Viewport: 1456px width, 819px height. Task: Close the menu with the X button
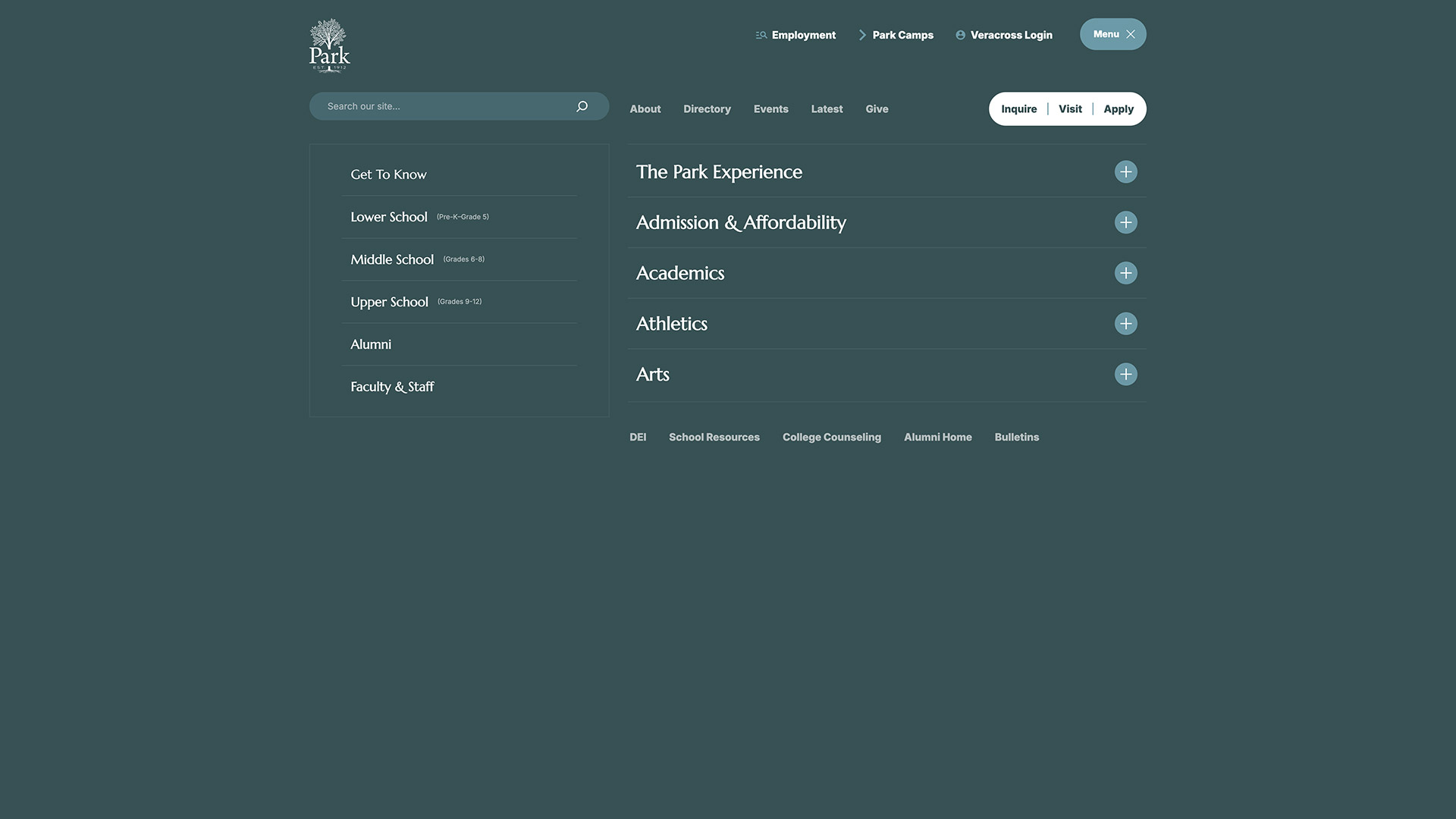(1130, 34)
